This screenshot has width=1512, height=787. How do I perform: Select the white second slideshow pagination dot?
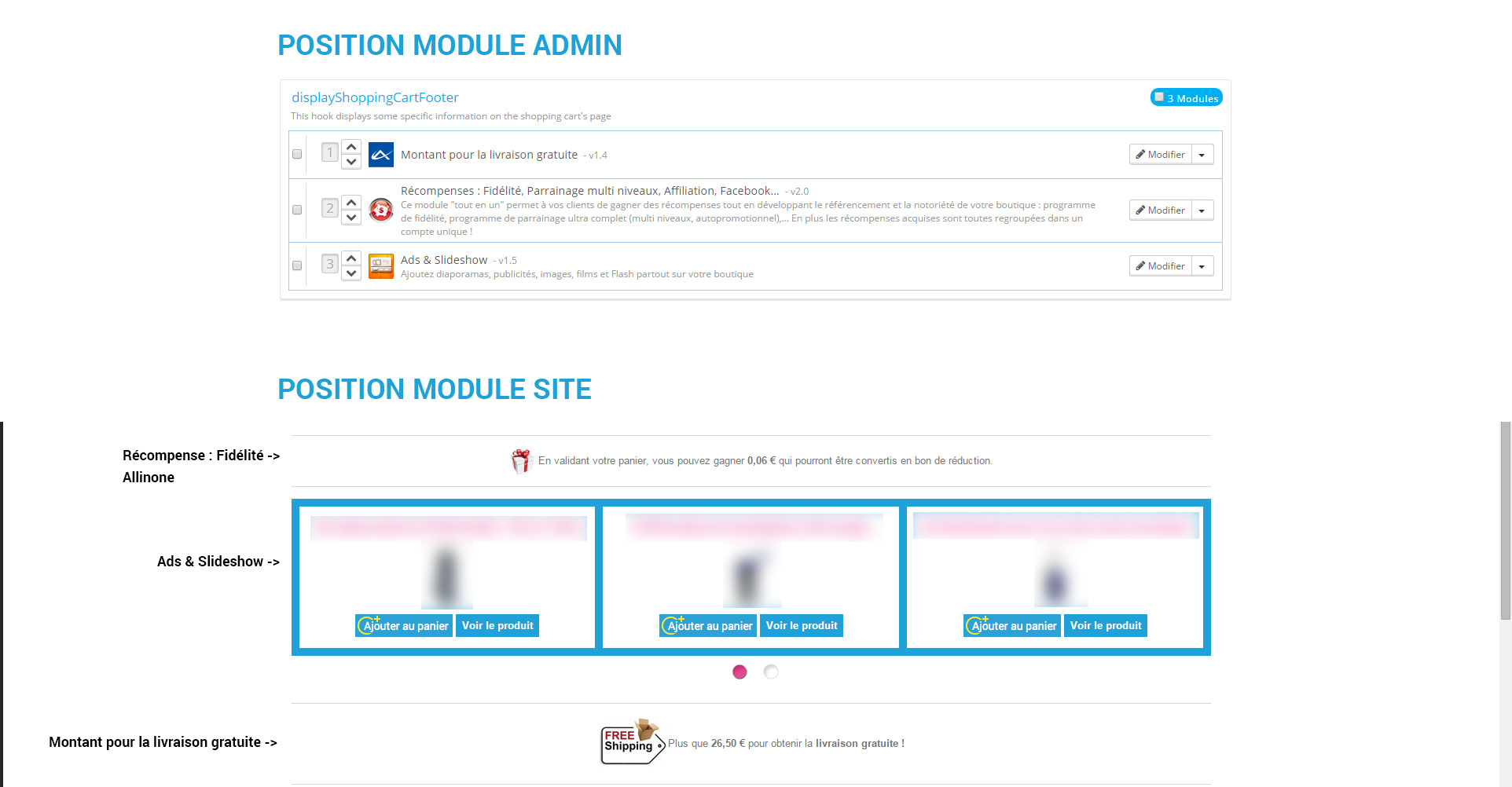(x=771, y=672)
